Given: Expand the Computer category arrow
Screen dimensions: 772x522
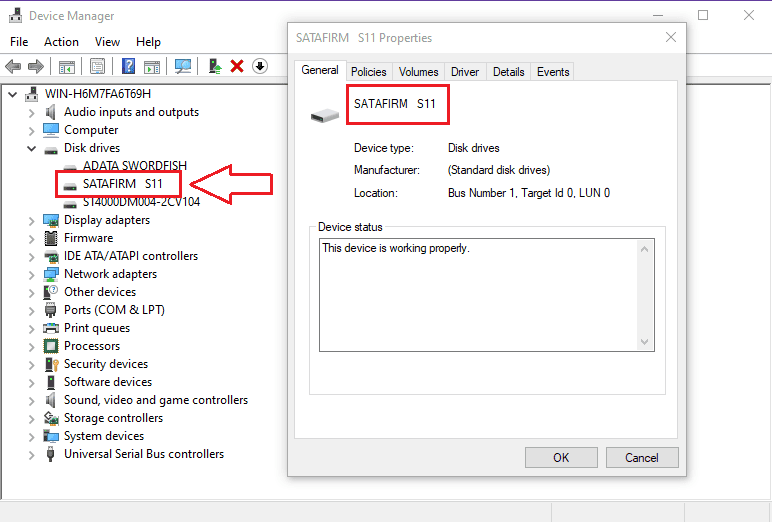Looking at the screenshot, I should (x=32, y=131).
